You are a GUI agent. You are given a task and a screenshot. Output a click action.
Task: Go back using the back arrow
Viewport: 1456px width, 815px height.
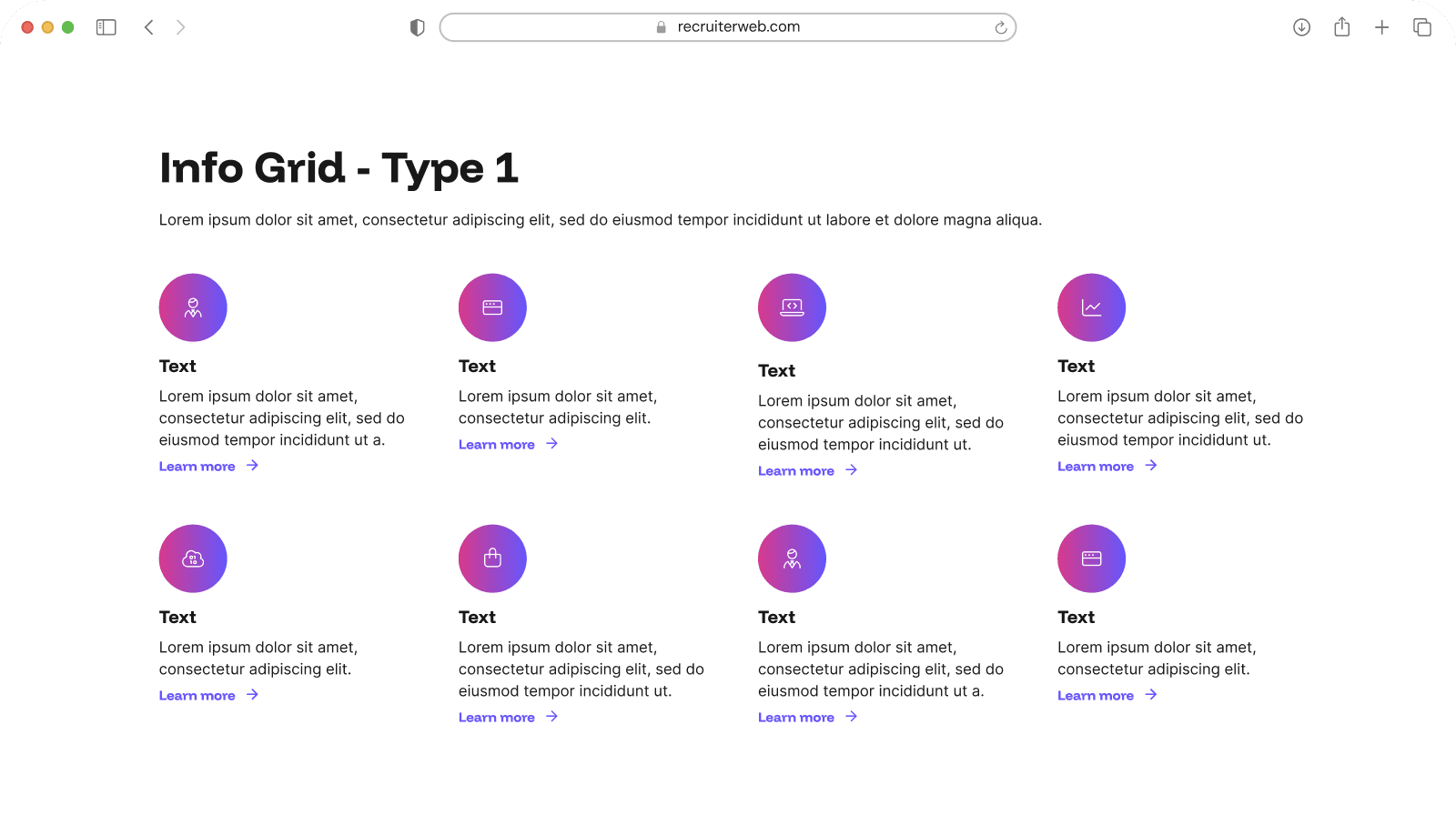pos(148,26)
